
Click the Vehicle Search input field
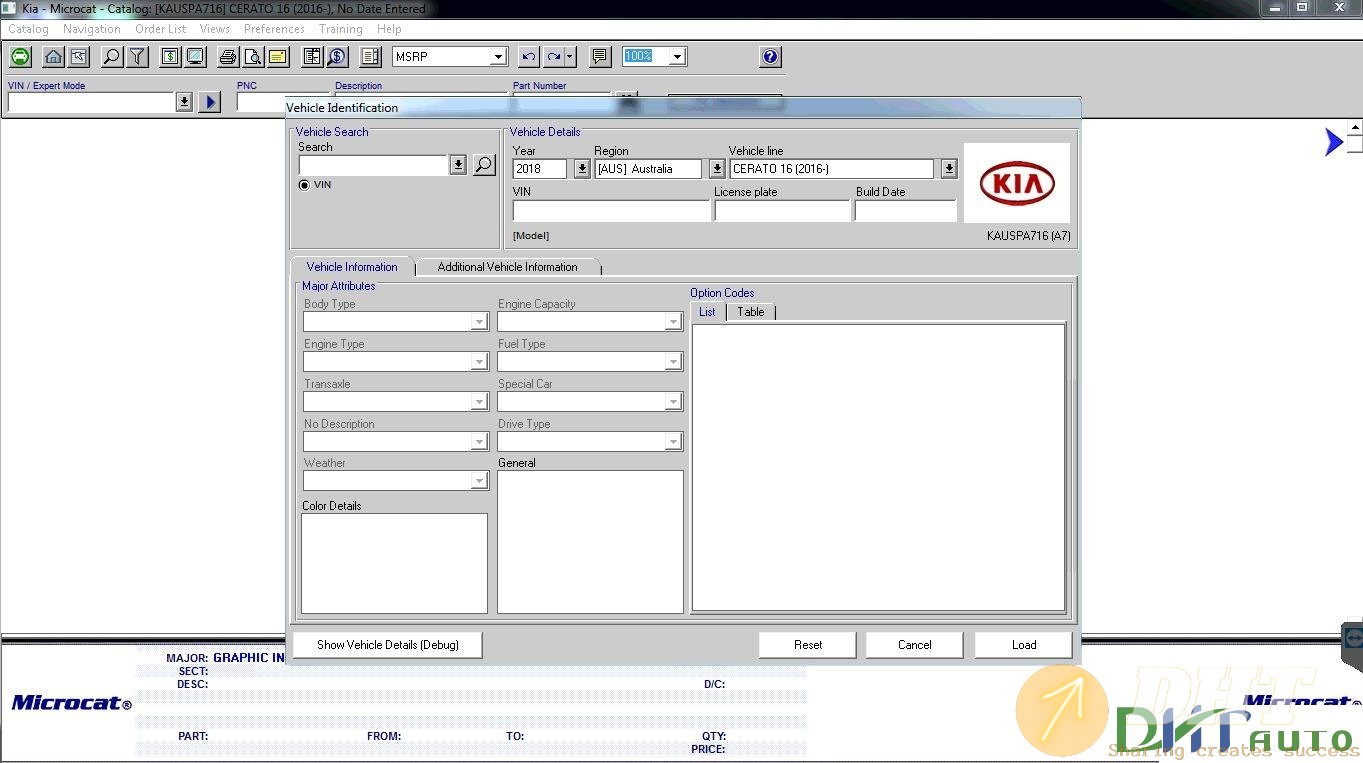(373, 165)
